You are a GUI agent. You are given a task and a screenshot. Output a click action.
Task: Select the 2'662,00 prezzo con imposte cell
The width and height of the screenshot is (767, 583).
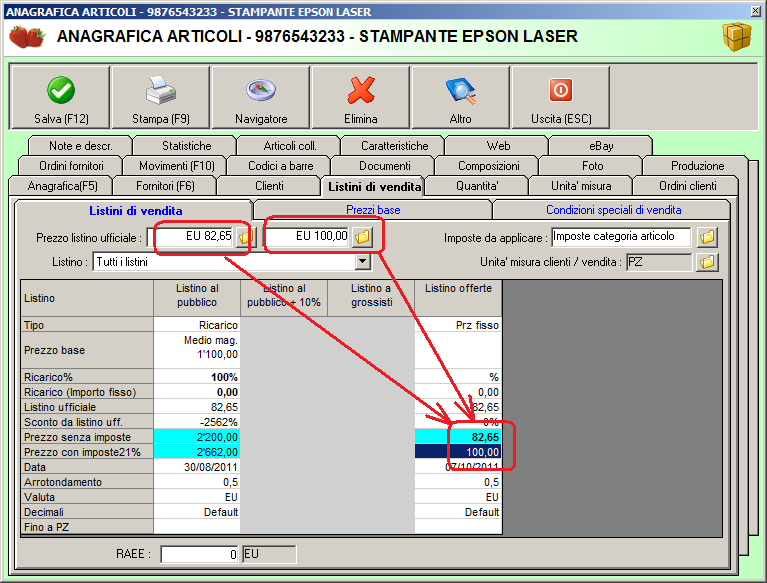pyautogui.click(x=197, y=452)
